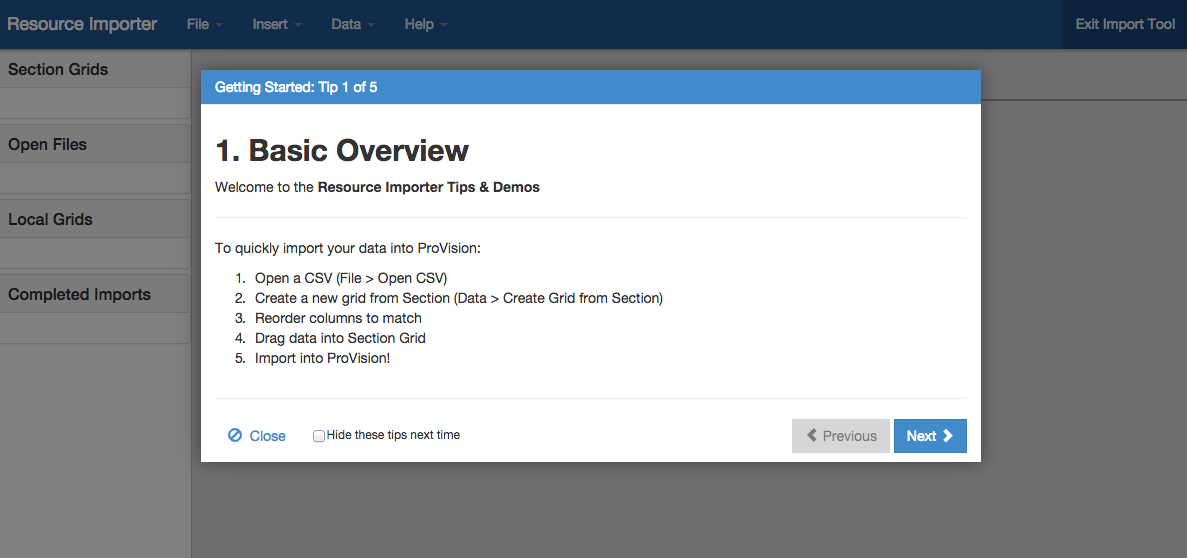Click the ban-circle icon beside Close

pos(235,436)
